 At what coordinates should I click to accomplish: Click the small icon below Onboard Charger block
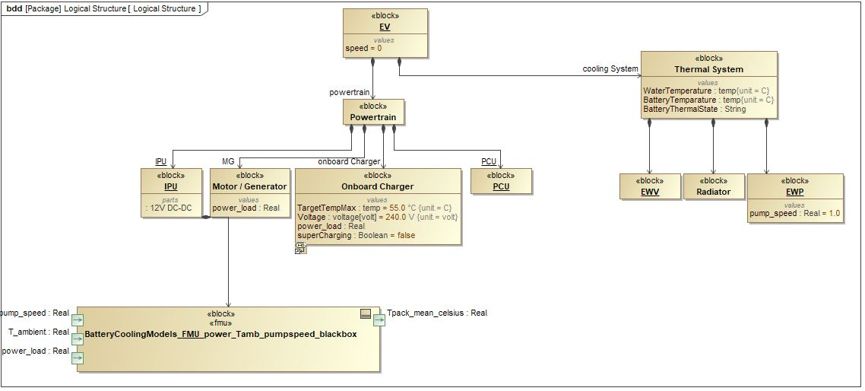[301, 249]
